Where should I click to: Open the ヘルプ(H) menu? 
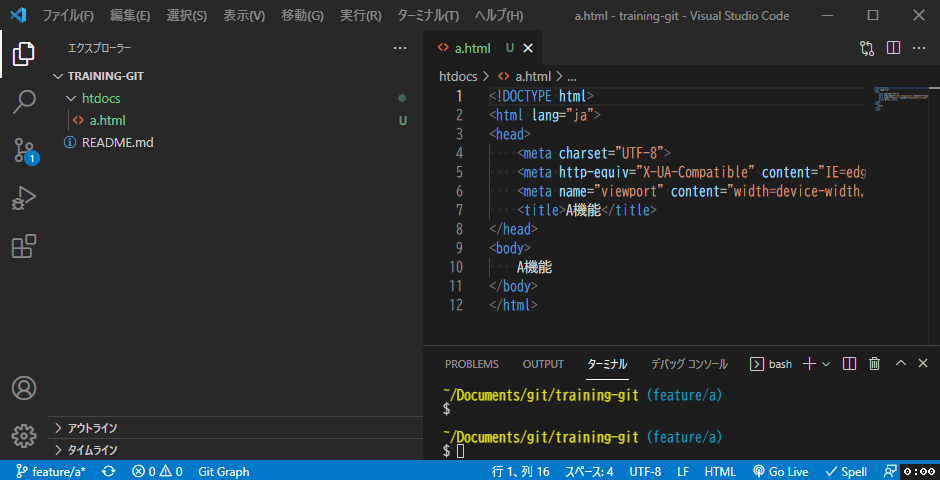(x=499, y=16)
